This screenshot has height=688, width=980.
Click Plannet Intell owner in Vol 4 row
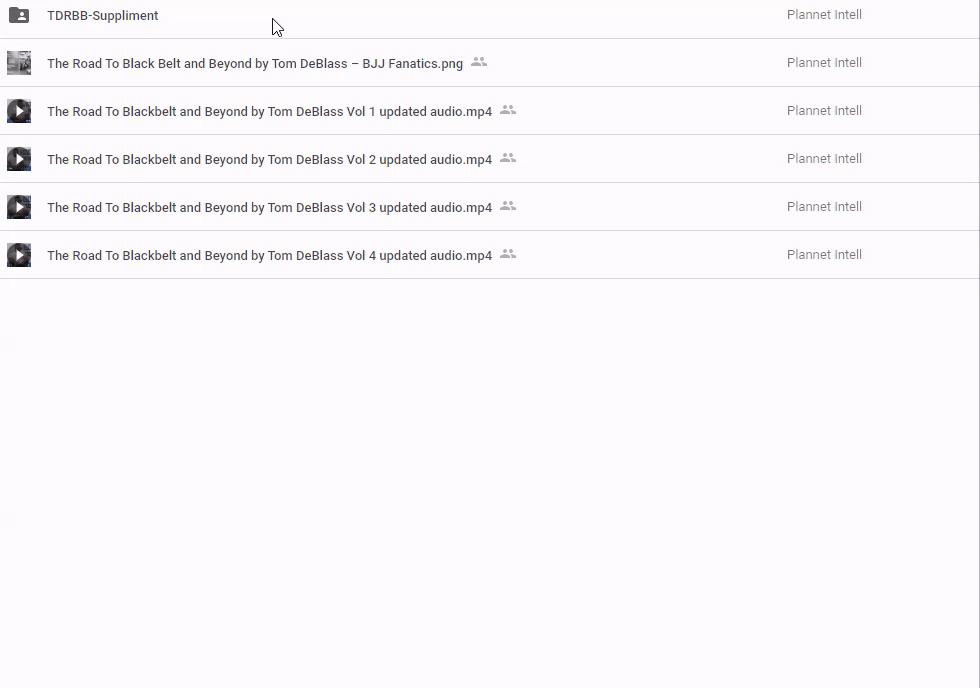point(824,255)
